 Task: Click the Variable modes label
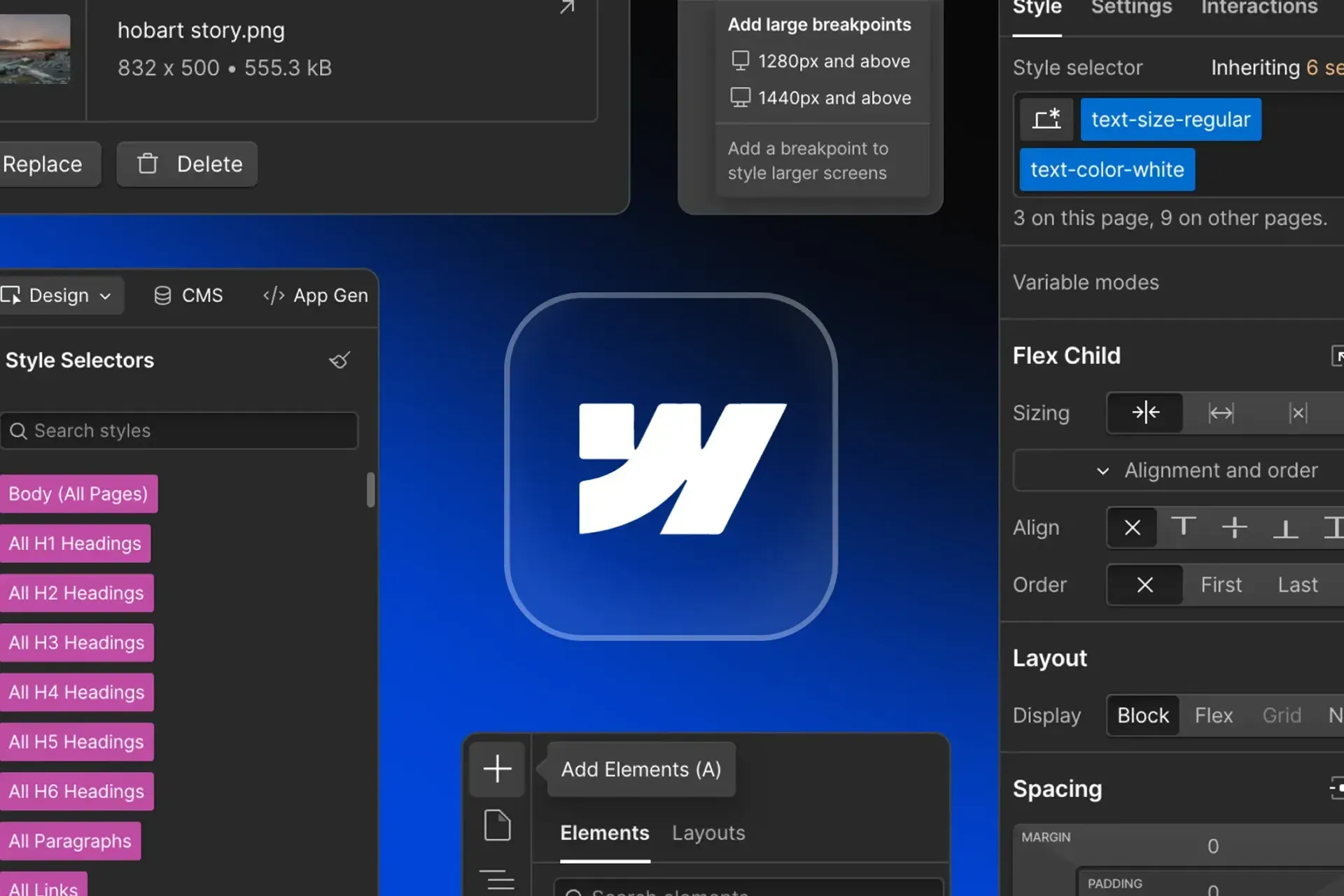[x=1086, y=283]
